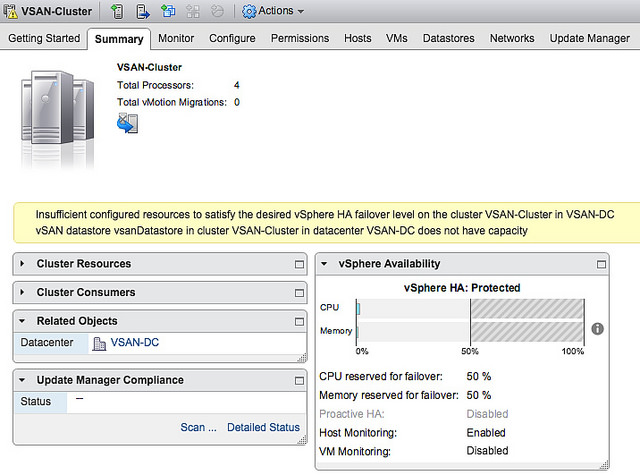Open the Datastores tab

click(x=448, y=38)
